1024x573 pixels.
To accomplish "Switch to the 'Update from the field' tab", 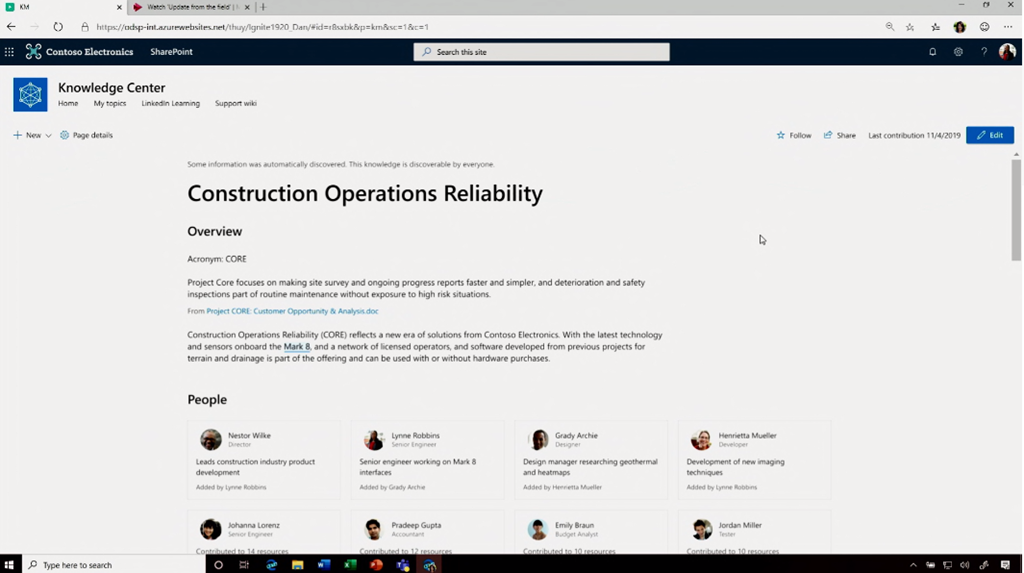I will 190,7.
